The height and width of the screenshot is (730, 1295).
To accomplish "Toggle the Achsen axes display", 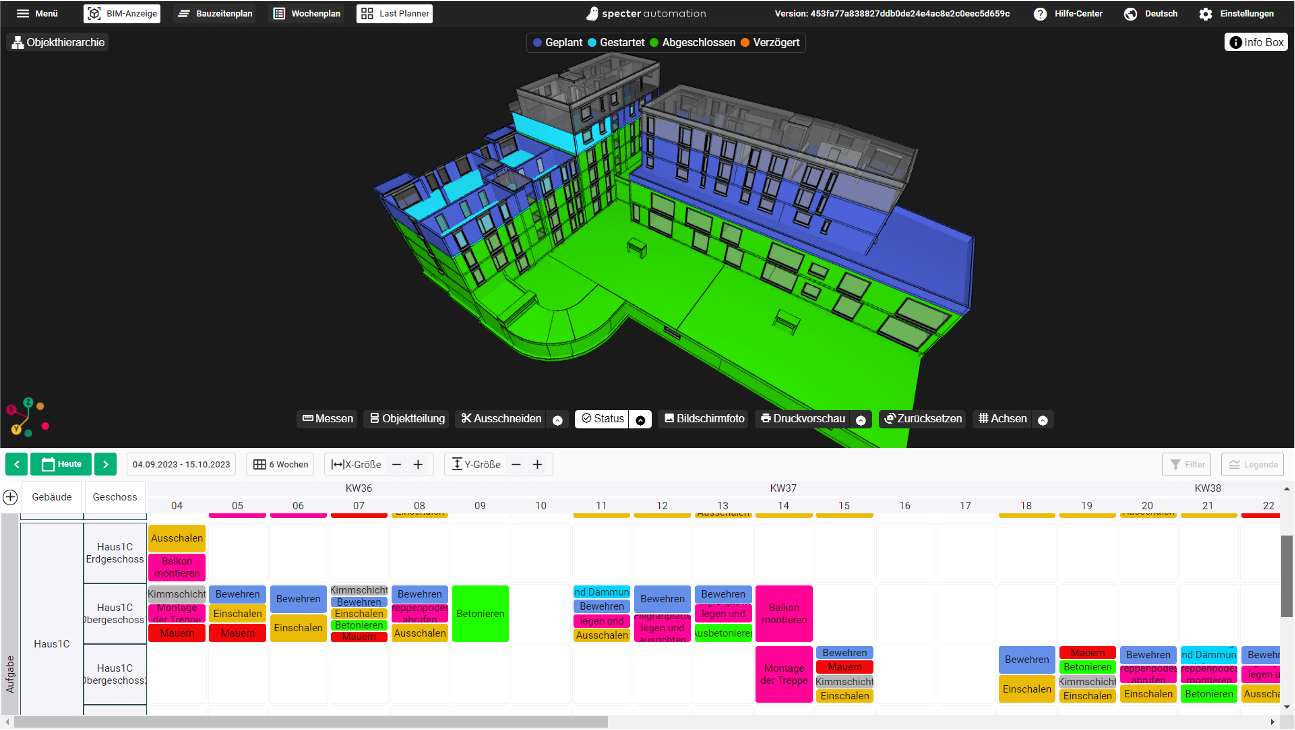I will click(1002, 418).
